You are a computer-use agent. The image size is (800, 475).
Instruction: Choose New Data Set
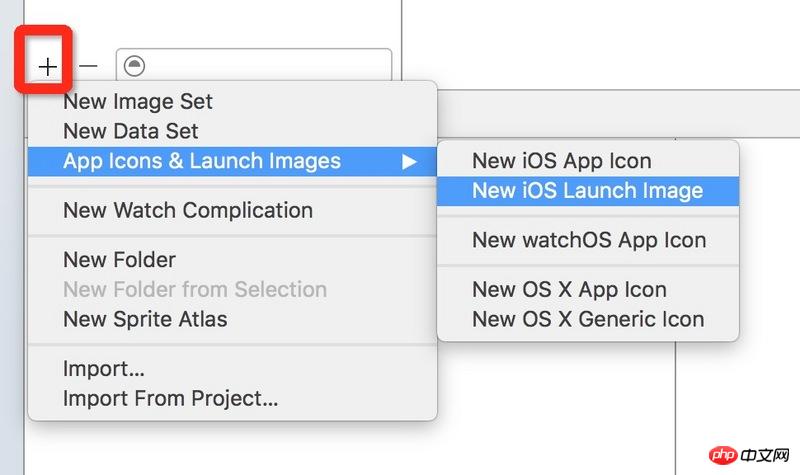(131, 131)
